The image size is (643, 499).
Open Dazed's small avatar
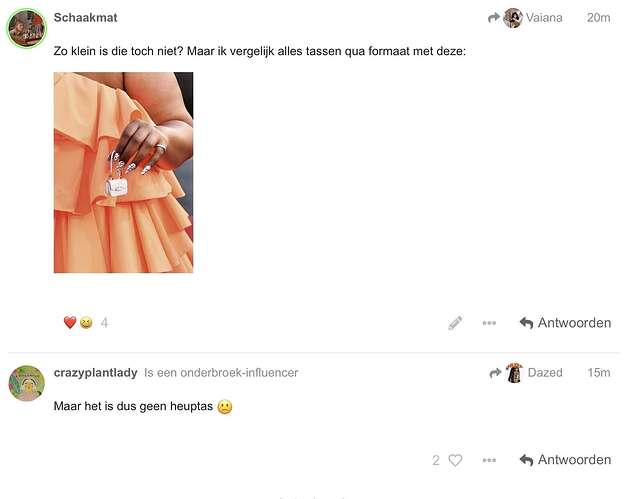coord(514,373)
